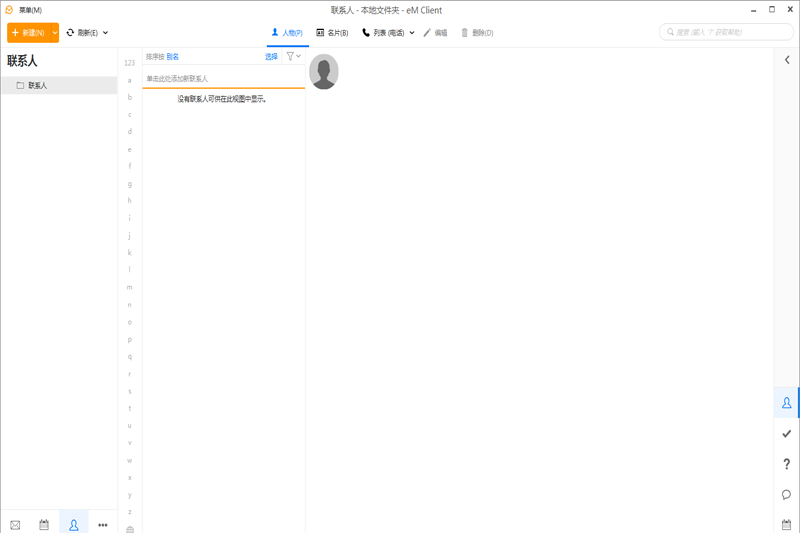
Task: Open the 菜单 main menu
Action: point(24,10)
